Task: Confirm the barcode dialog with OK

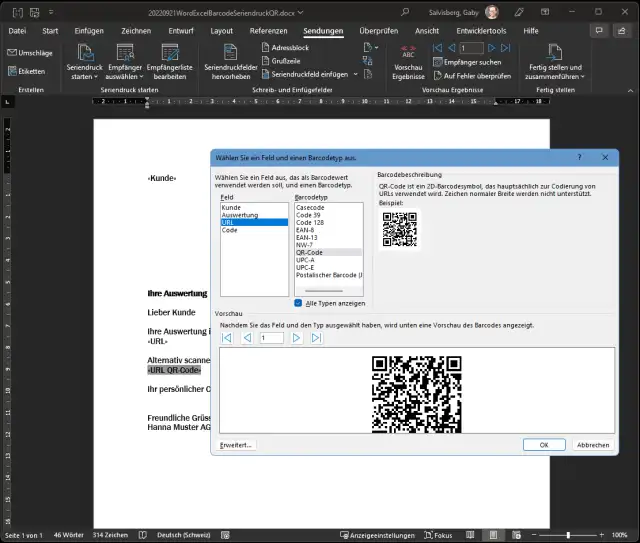Action: coord(543,445)
